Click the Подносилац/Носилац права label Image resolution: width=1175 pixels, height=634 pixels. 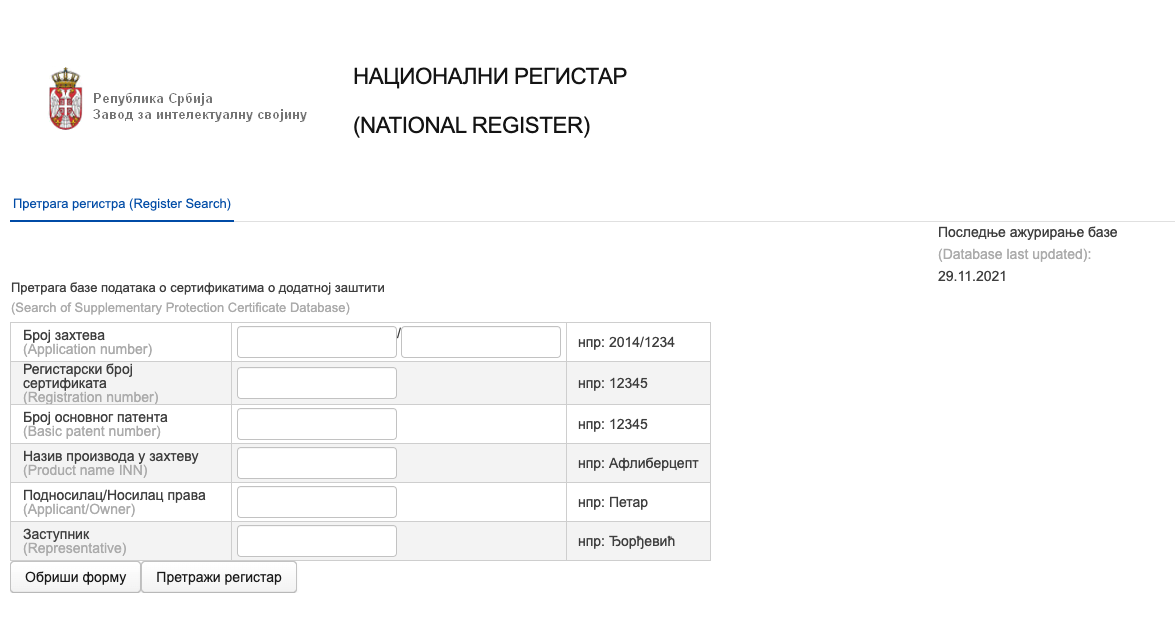coord(114,495)
